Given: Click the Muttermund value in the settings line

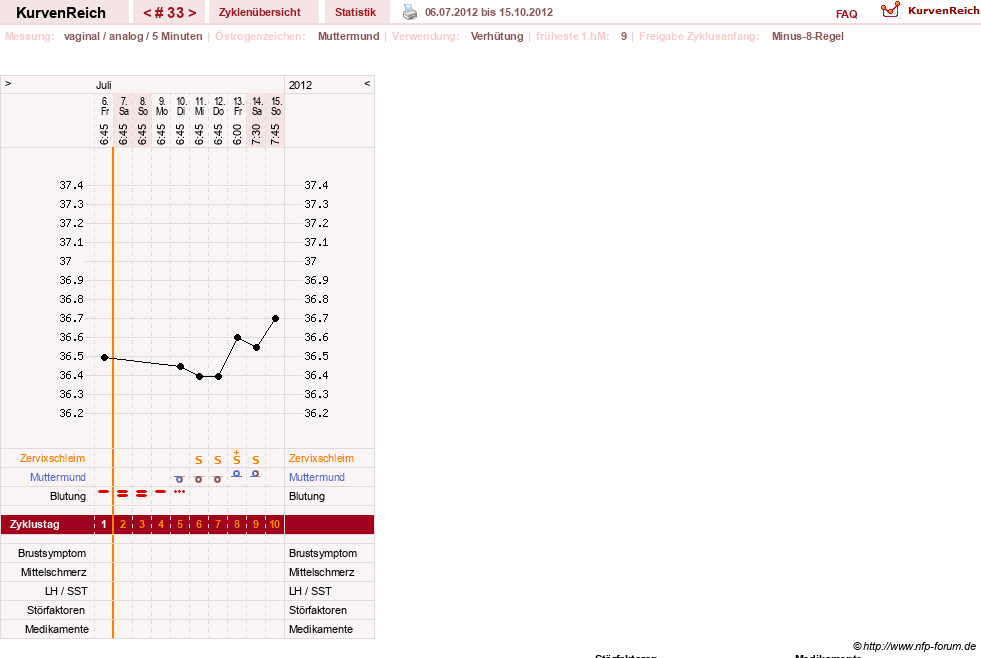Looking at the screenshot, I should [x=348, y=36].
